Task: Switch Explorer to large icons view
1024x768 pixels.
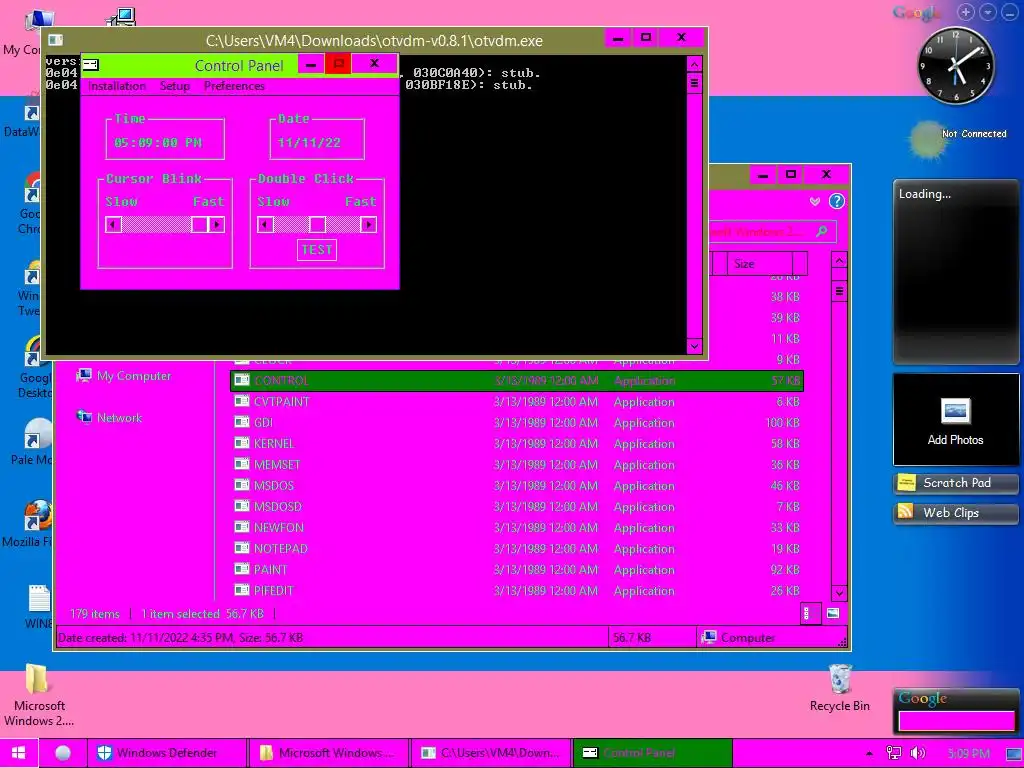Action: coord(833,613)
